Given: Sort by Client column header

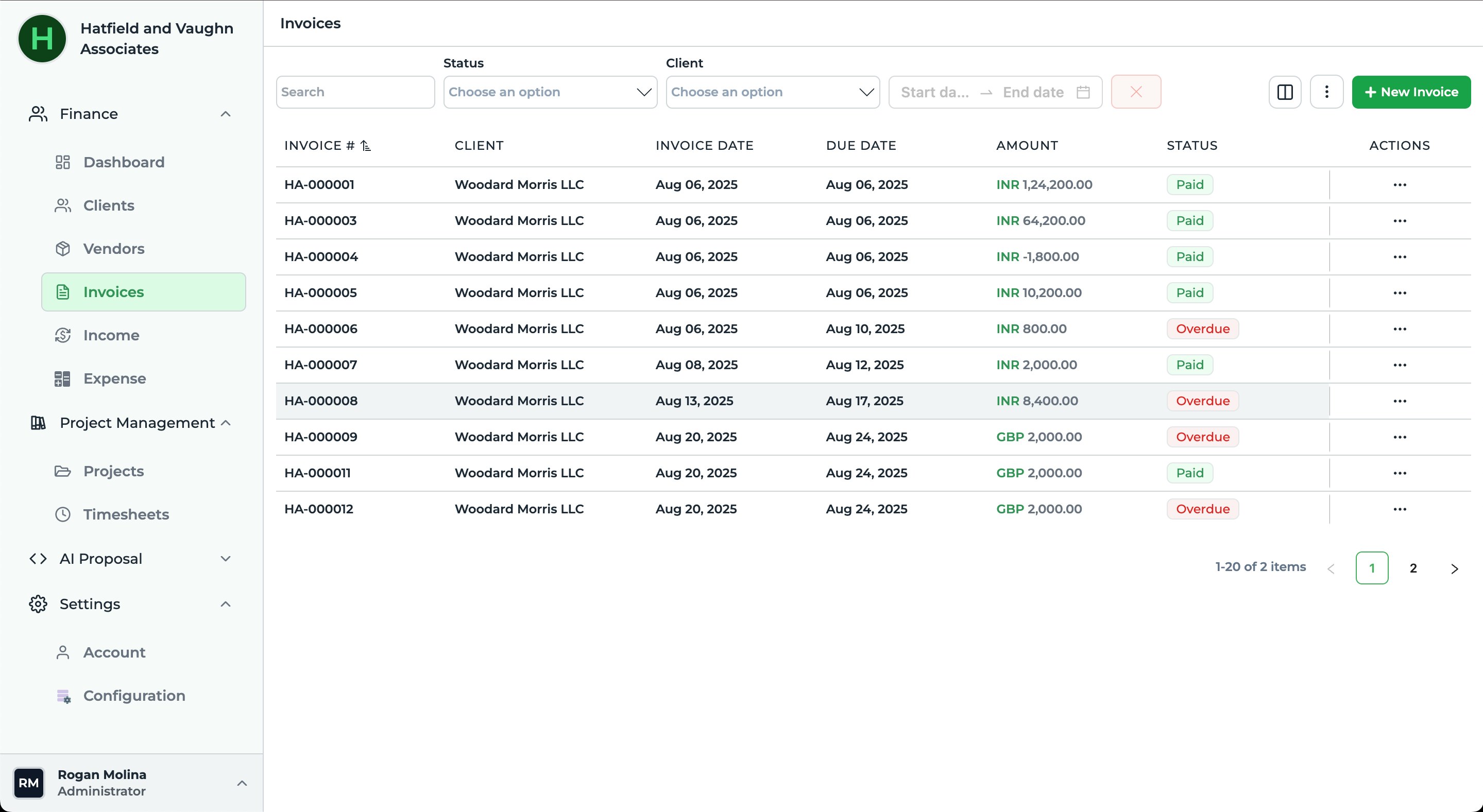Looking at the screenshot, I should pyautogui.click(x=479, y=146).
